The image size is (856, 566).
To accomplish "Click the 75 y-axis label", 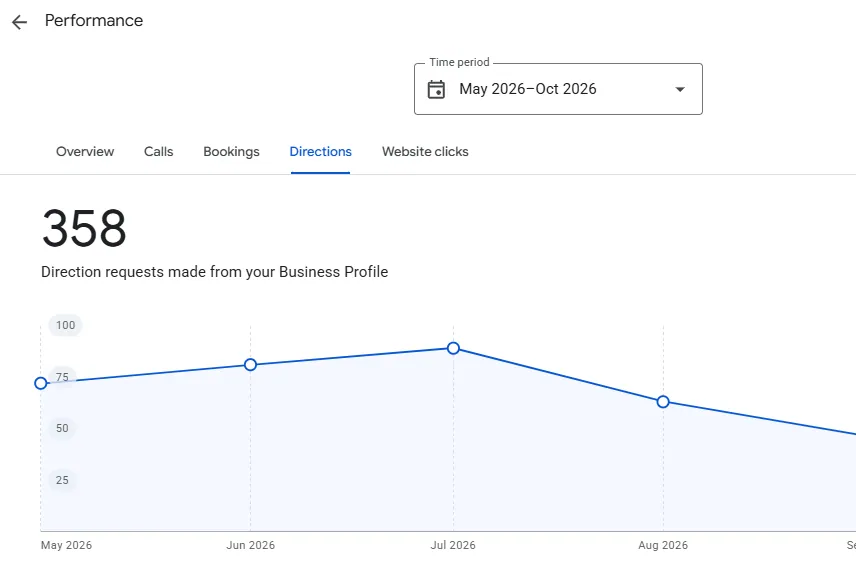I will (62, 377).
